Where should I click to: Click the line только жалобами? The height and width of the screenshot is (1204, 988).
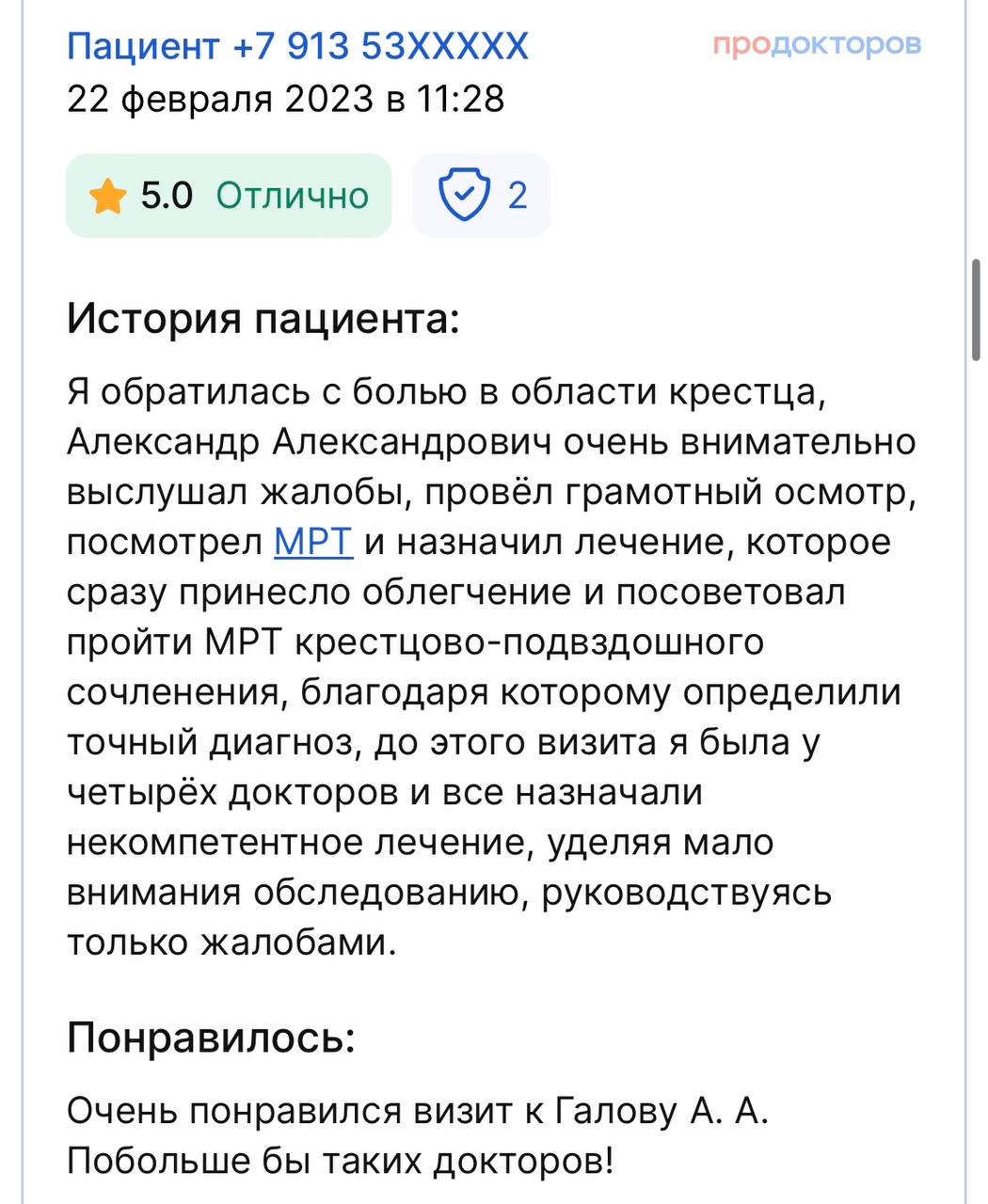[x=232, y=942]
